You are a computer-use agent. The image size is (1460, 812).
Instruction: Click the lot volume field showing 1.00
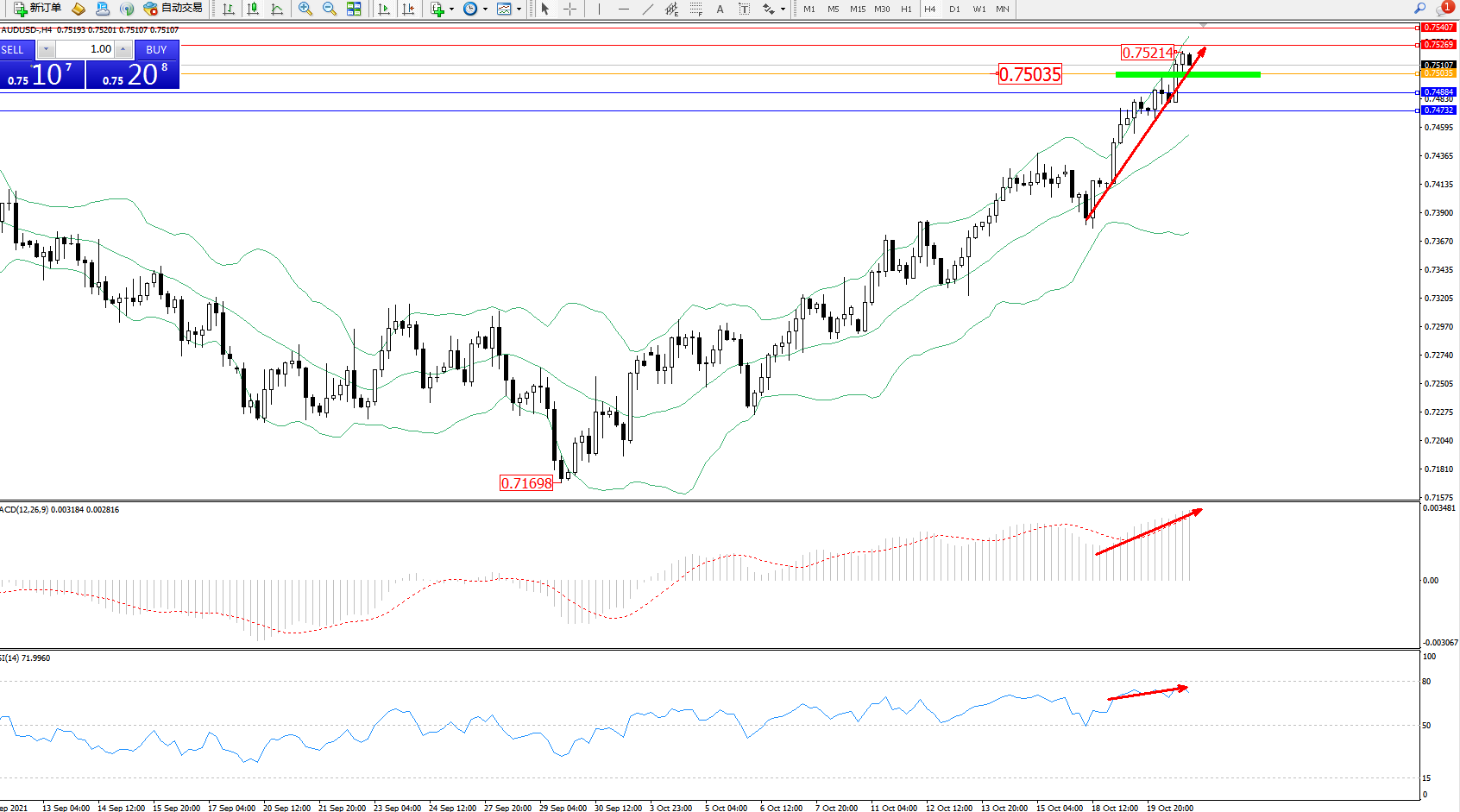[x=86, y=49]
